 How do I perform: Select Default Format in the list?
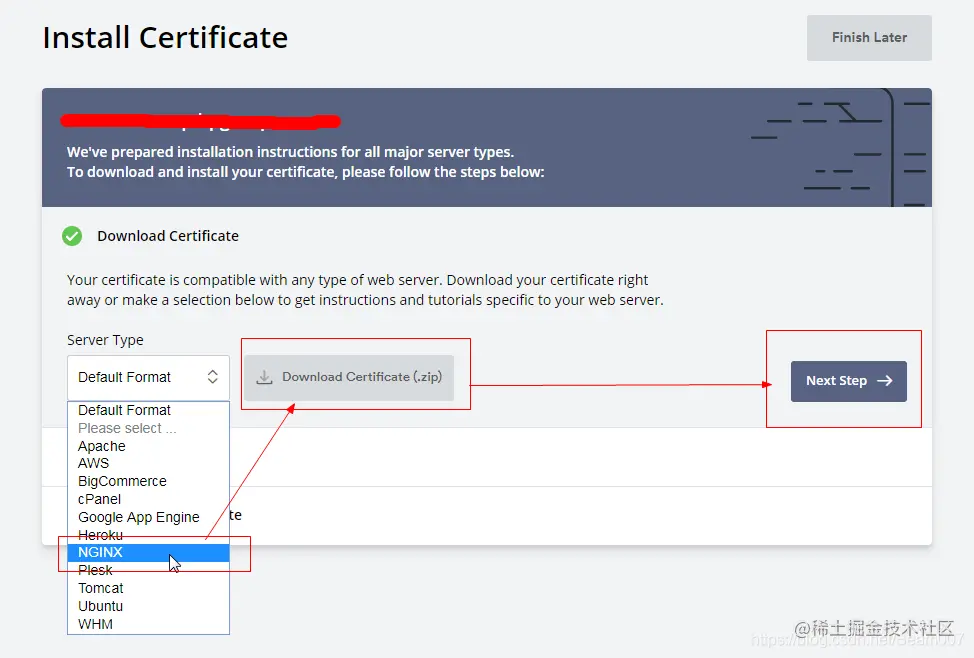[x=148, y=410]
